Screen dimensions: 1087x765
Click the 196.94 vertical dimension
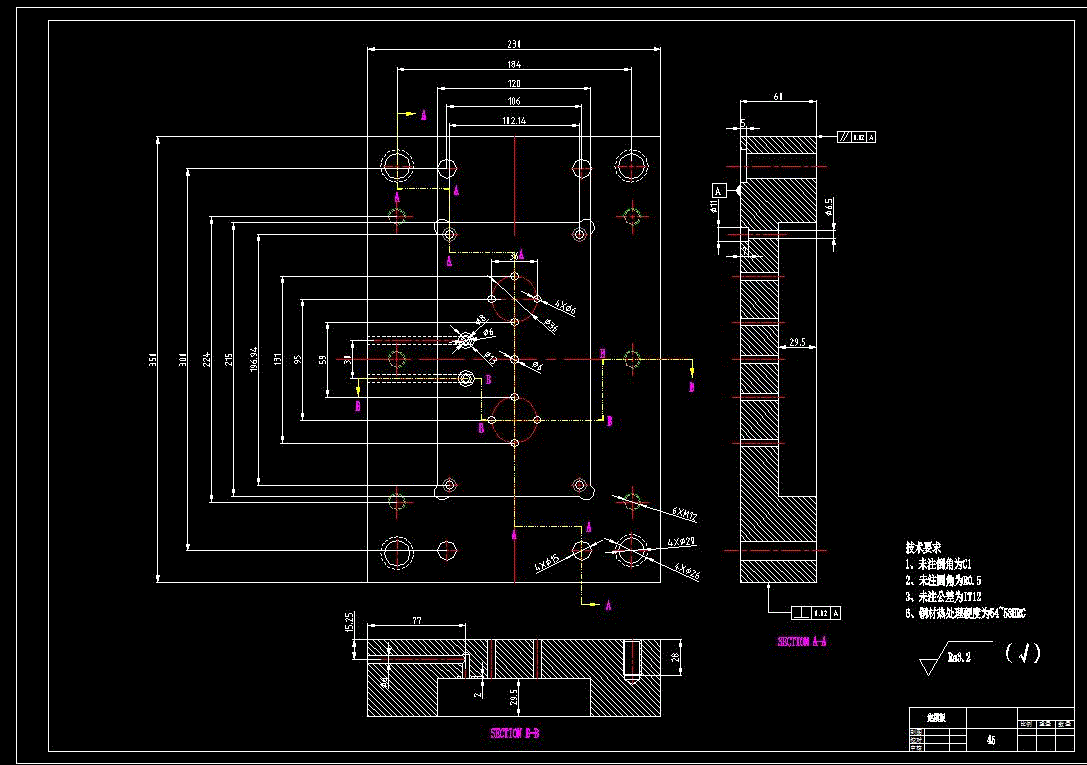coord(253,359)
